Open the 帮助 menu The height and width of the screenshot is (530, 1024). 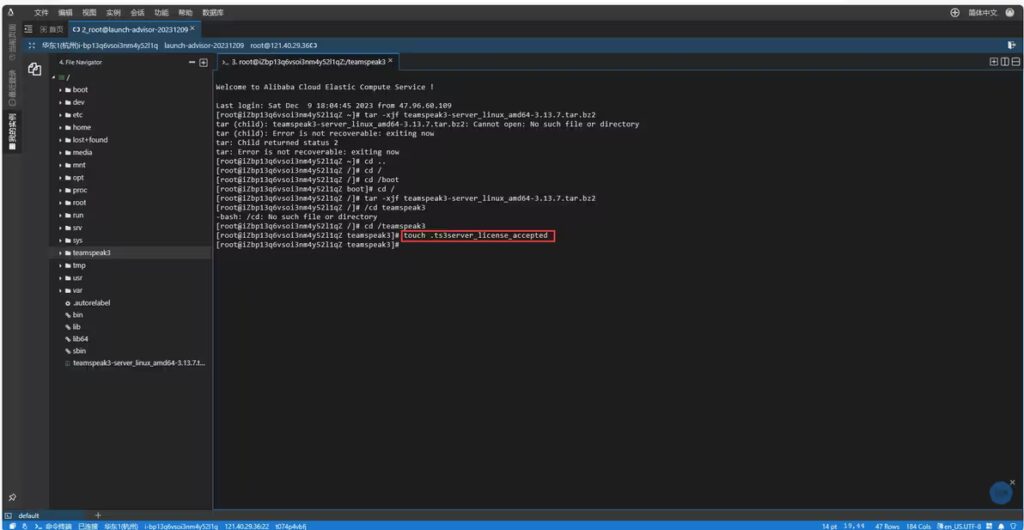point(185,12)
